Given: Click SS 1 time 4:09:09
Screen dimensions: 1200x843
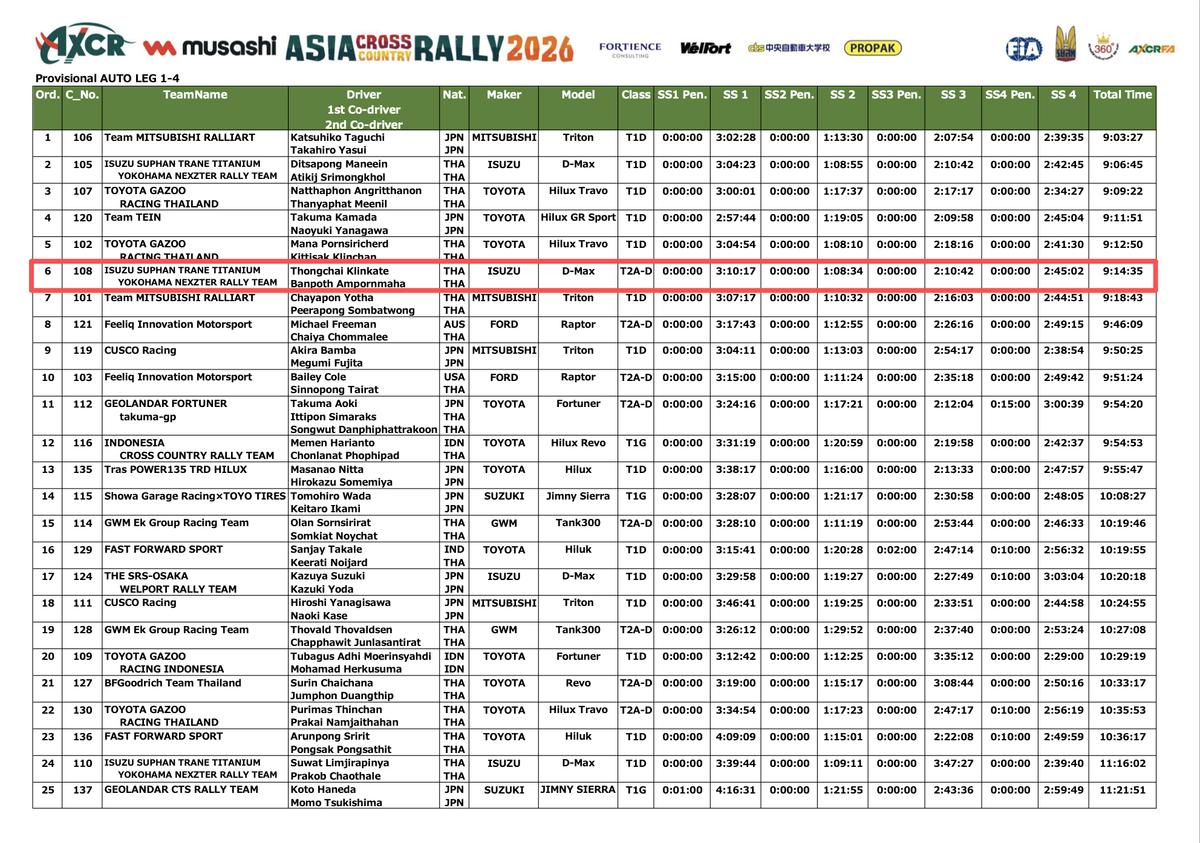Looking at the screenshot, I should click(735, 736).
